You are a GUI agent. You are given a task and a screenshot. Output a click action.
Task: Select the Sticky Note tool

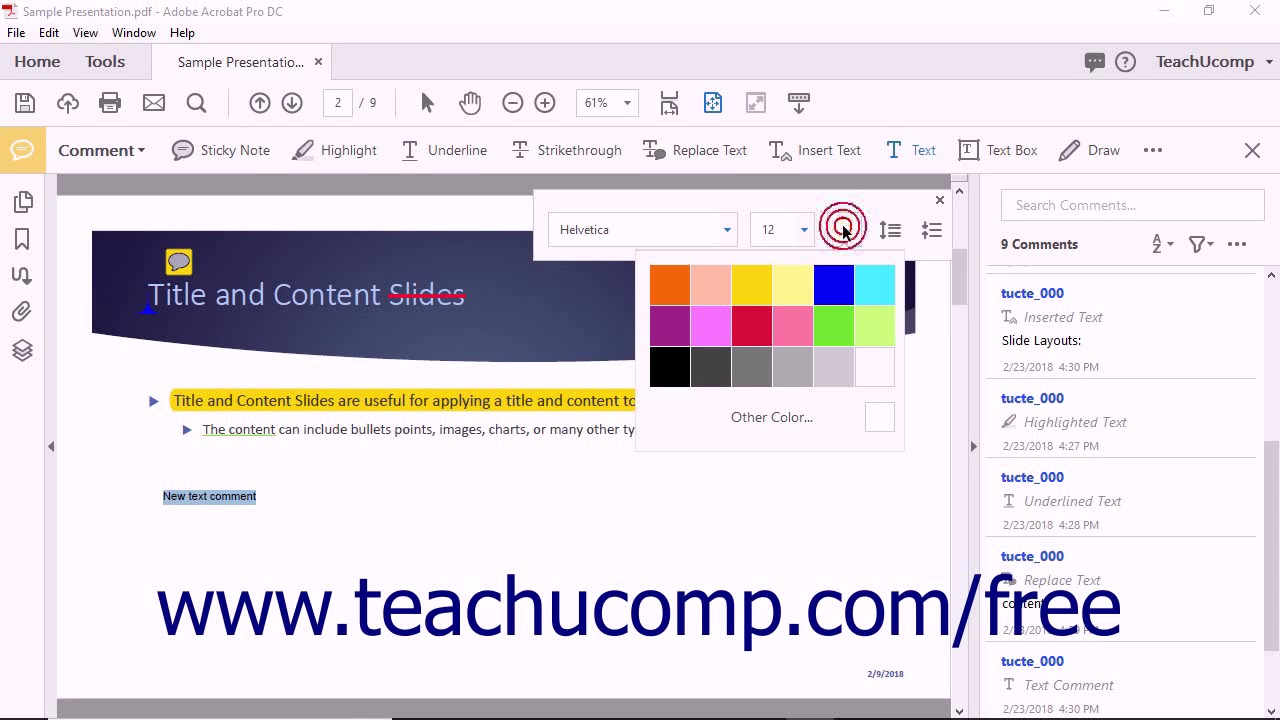point(221,150)
